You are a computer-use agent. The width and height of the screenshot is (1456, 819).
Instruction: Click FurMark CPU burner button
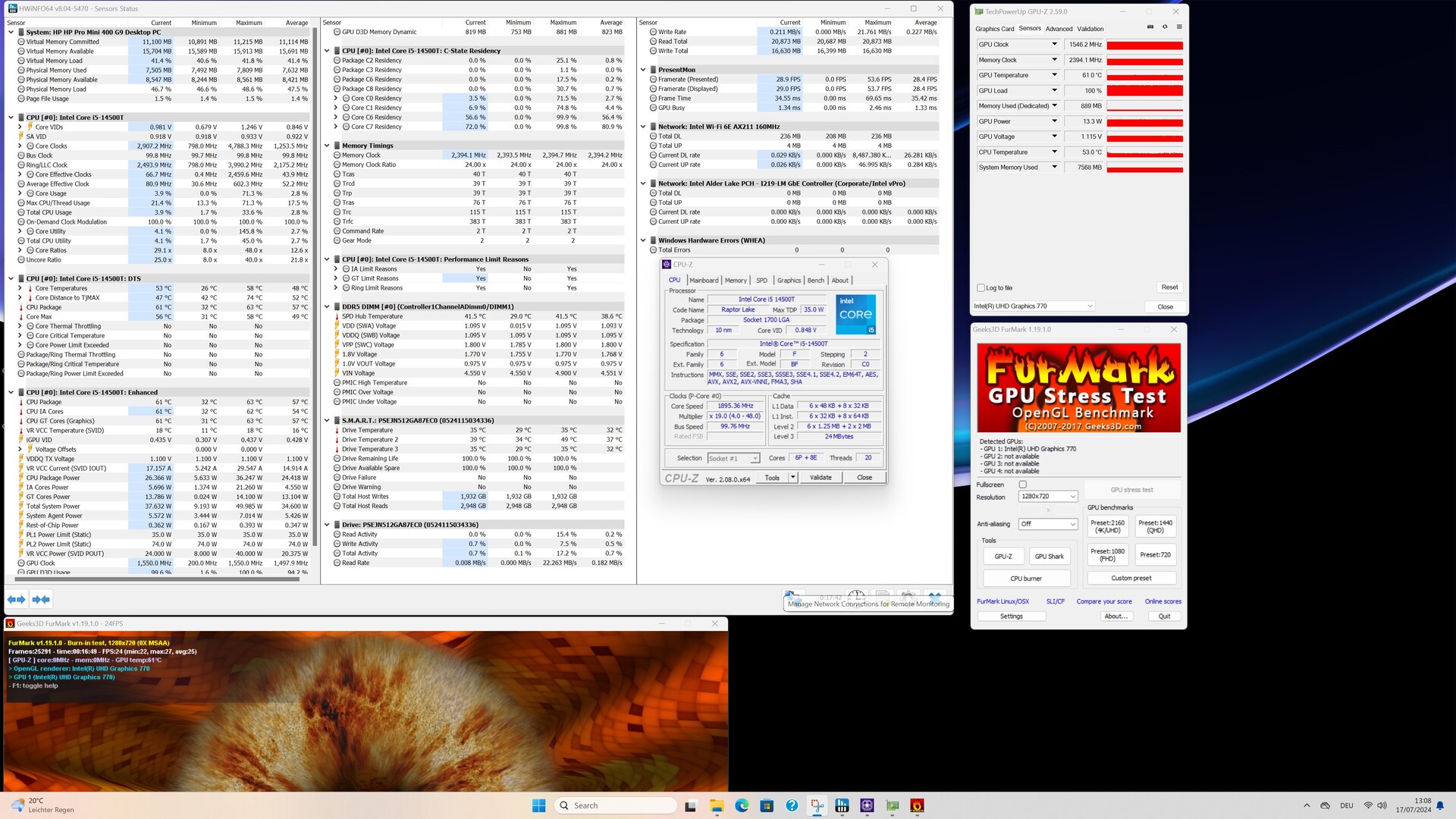tap(1025, 579)
